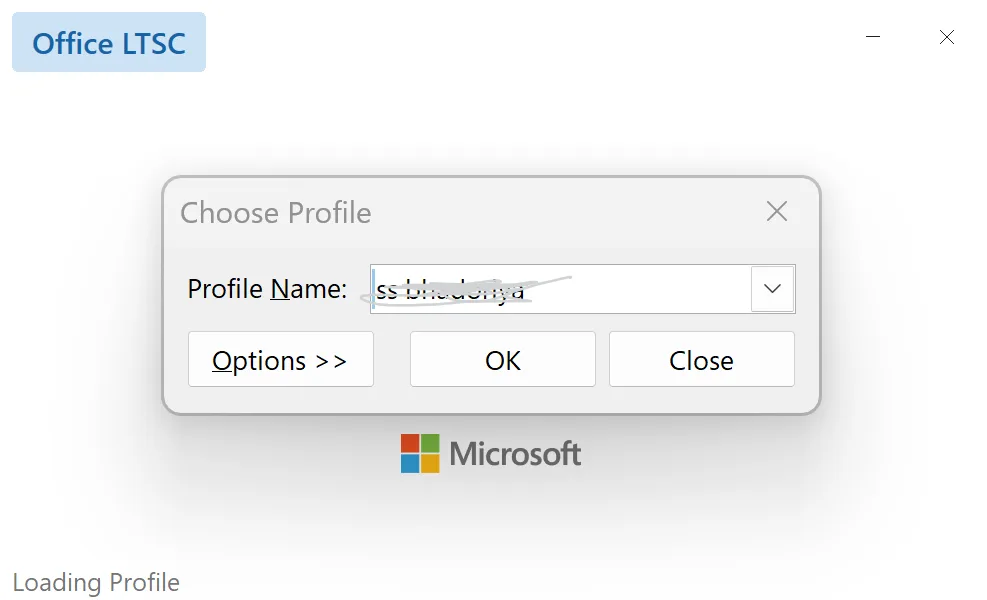987x600 pixels.
Task: Click the minimize icon of the window
Action: coord(872,37)
